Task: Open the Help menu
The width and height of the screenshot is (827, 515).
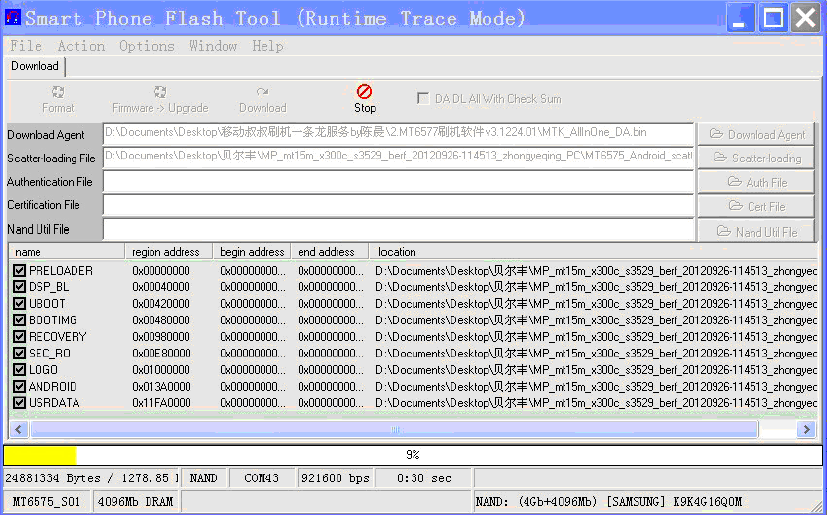Action: pos(267,46)
